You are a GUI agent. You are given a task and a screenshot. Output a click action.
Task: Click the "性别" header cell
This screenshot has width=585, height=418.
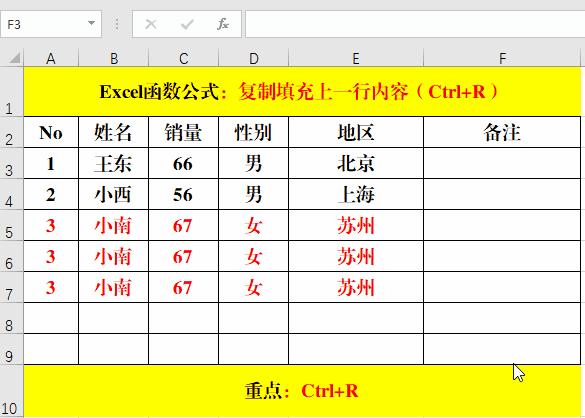pyautogui.click(x=253, y=132)
